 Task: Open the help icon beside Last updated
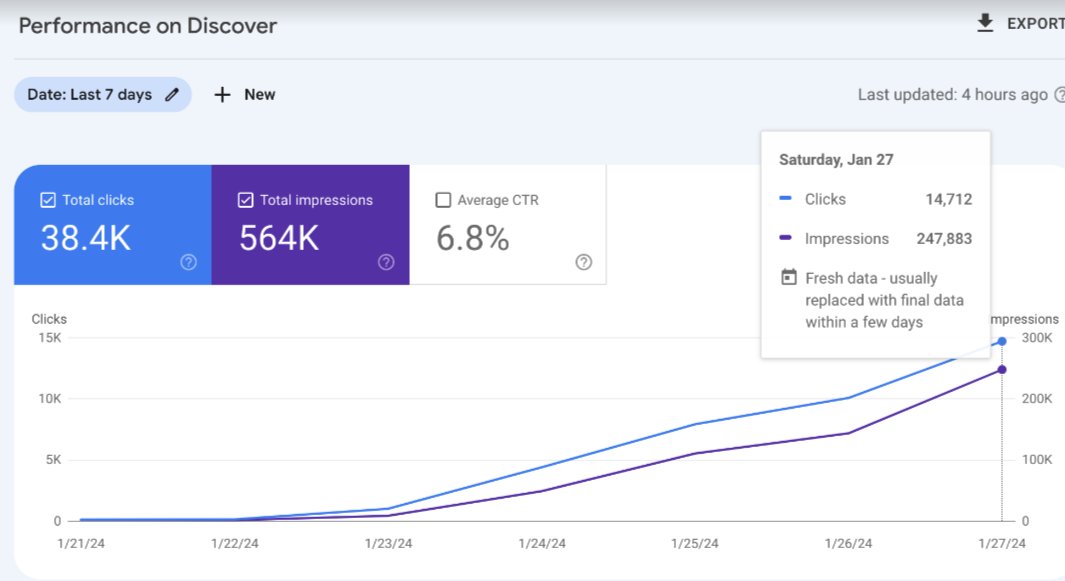pyautogui.click(x=1058, y=94)
